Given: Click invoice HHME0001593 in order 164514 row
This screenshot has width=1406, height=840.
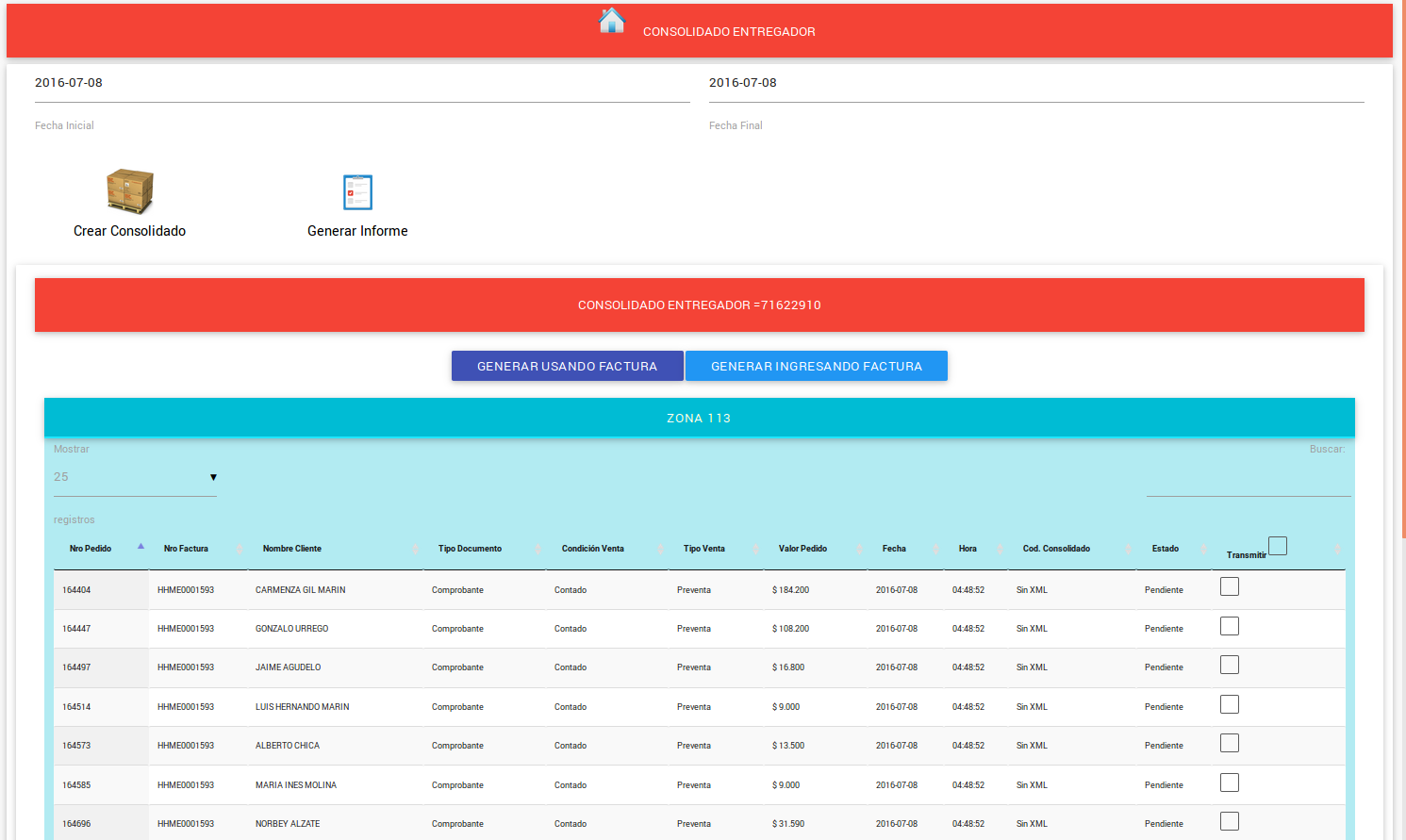Looking at the screenshot, I should pos(186,707).
